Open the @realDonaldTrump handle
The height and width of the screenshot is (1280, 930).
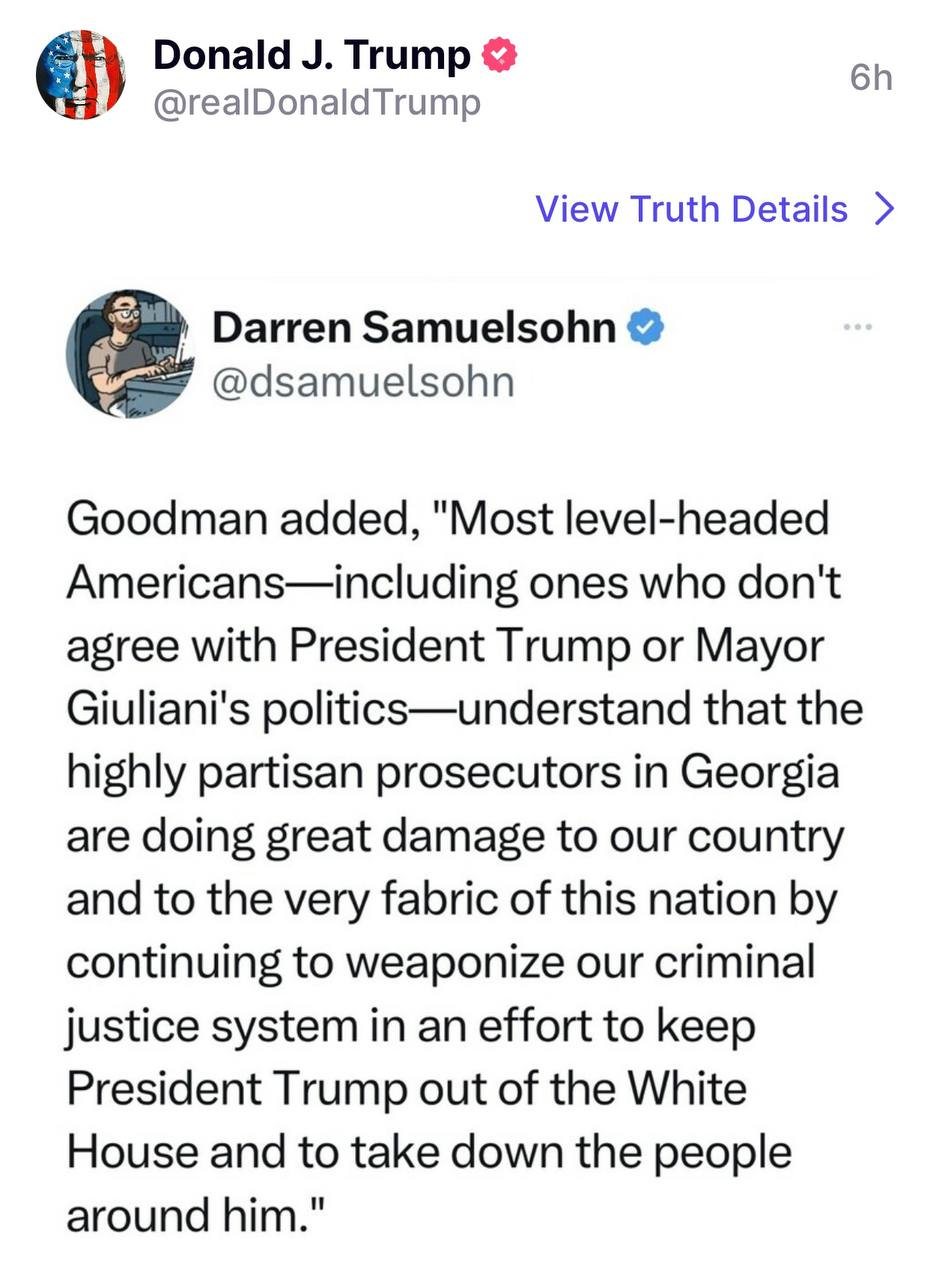coord(316,102)
